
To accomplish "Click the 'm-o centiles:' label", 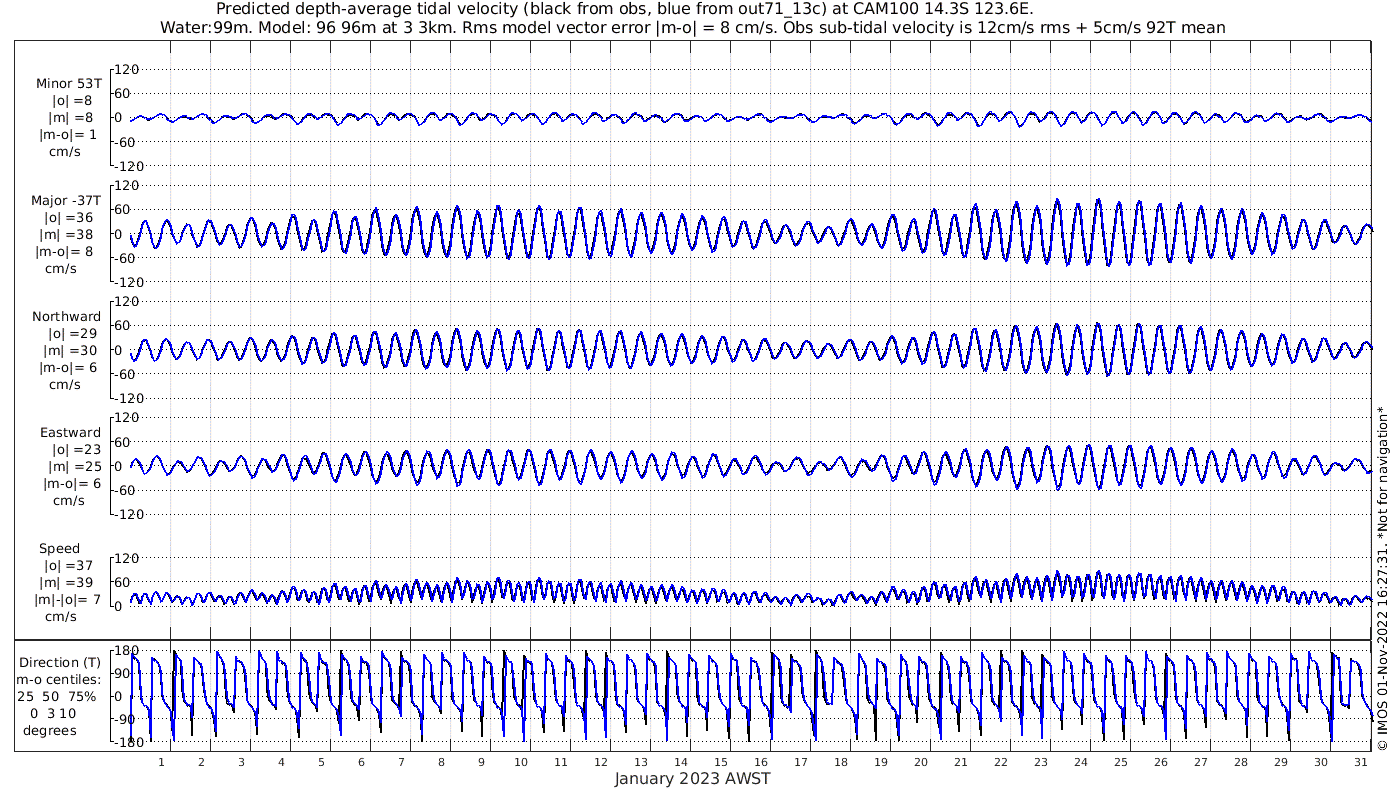I will click(58, 680).
